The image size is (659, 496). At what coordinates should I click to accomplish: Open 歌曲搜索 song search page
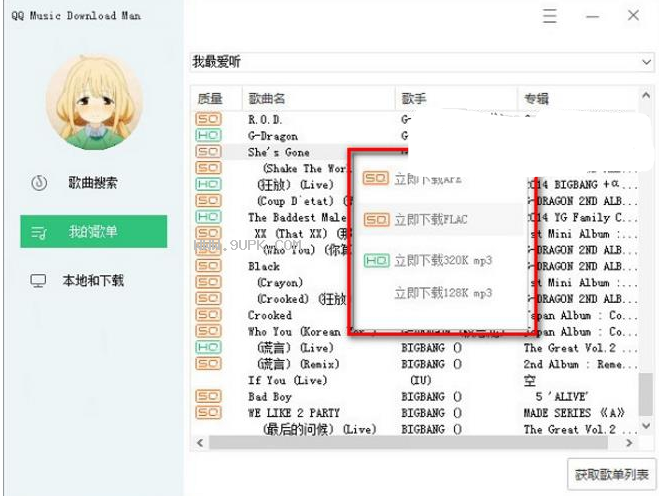pos(93,183)
